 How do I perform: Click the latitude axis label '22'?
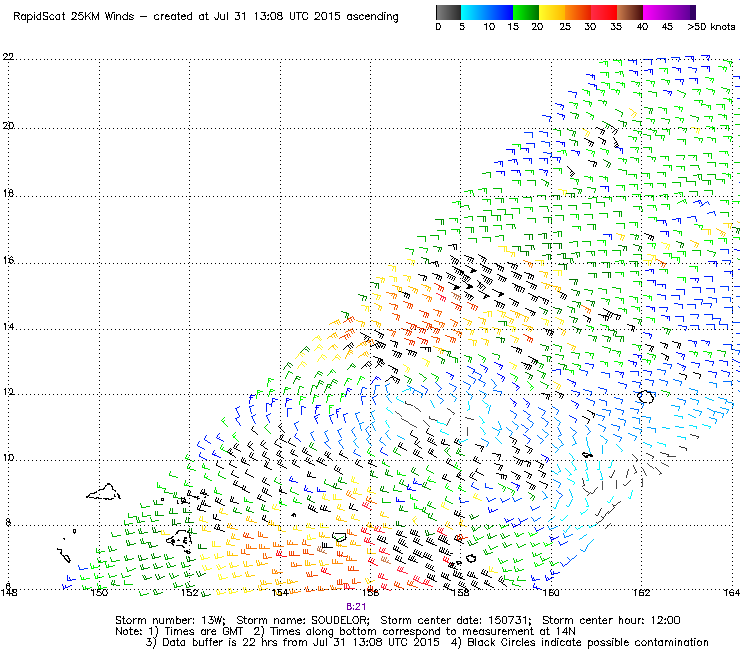pyautogui.click(x=8, y=57)
